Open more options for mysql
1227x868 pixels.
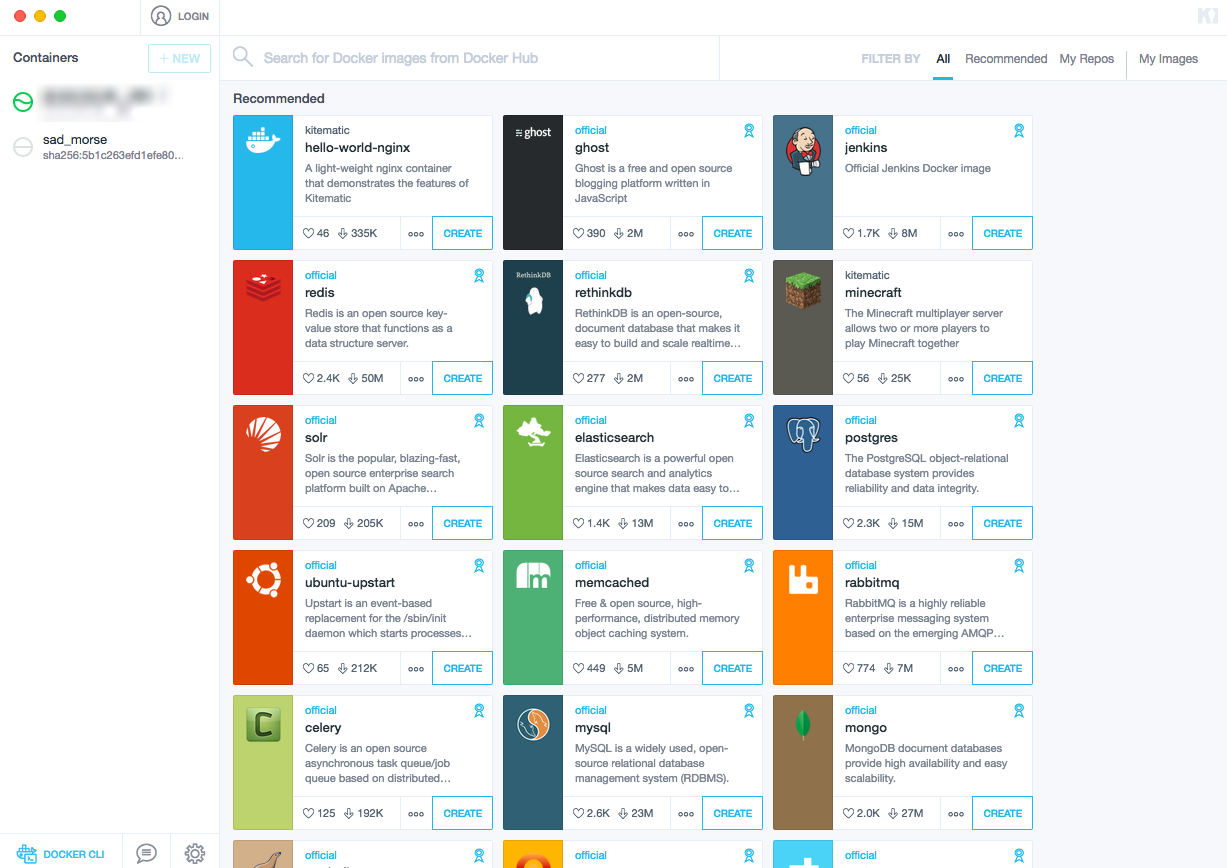point(686,814)
